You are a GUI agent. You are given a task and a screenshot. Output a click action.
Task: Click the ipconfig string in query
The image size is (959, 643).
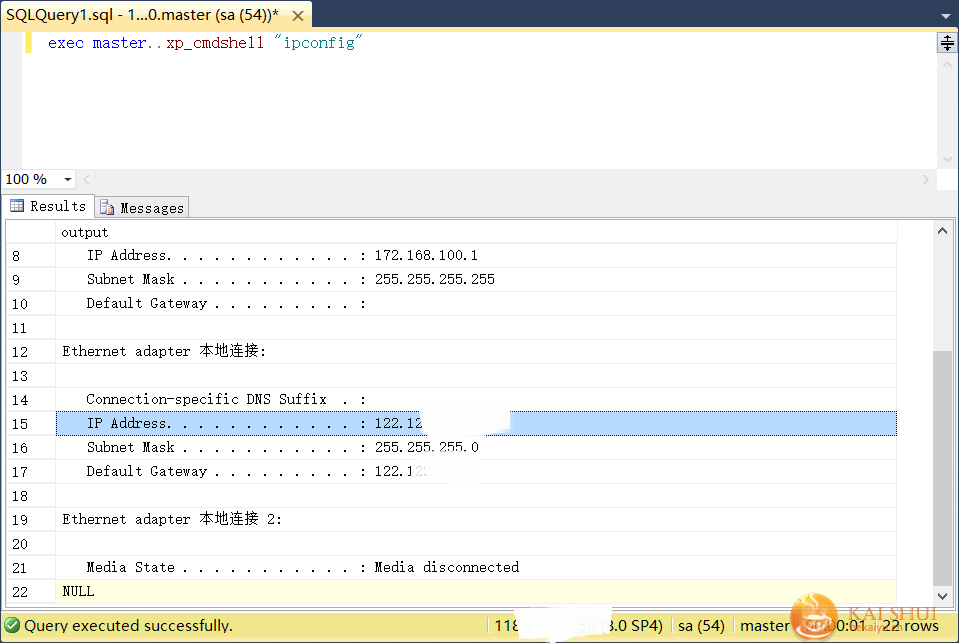pyautogui.click(x=318, y=42)
